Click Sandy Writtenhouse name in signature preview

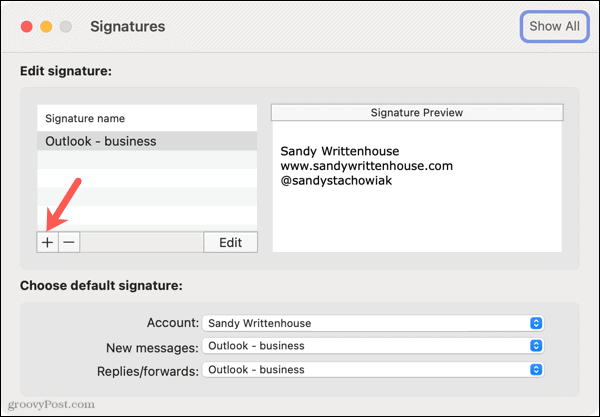340,151
